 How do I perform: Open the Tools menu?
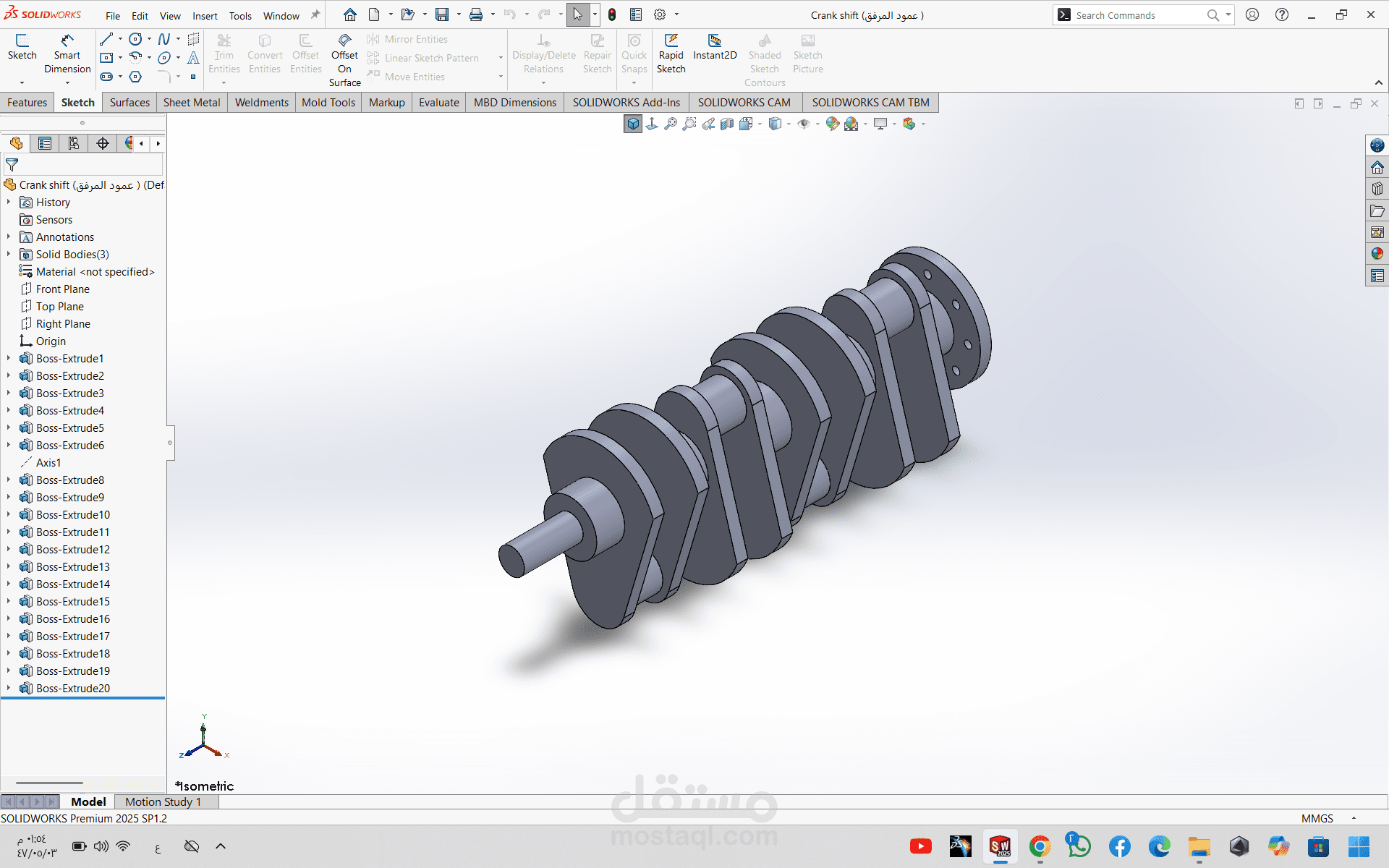tap(240, 16)
